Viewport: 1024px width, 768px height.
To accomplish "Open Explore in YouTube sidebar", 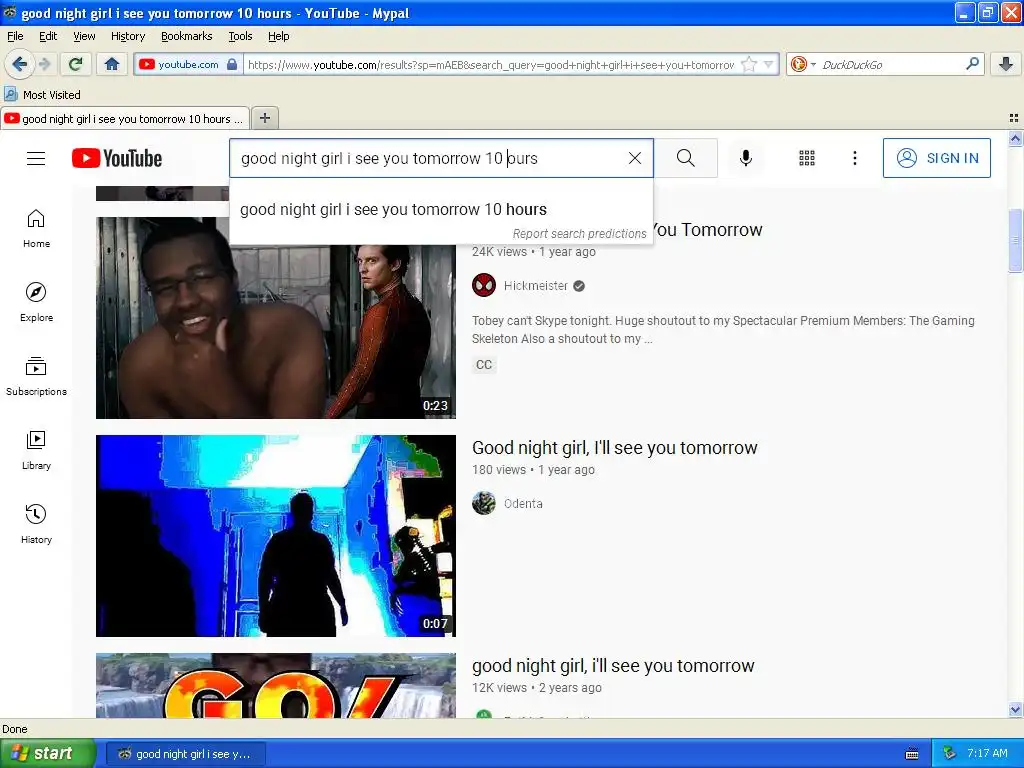I will point(36,302).
